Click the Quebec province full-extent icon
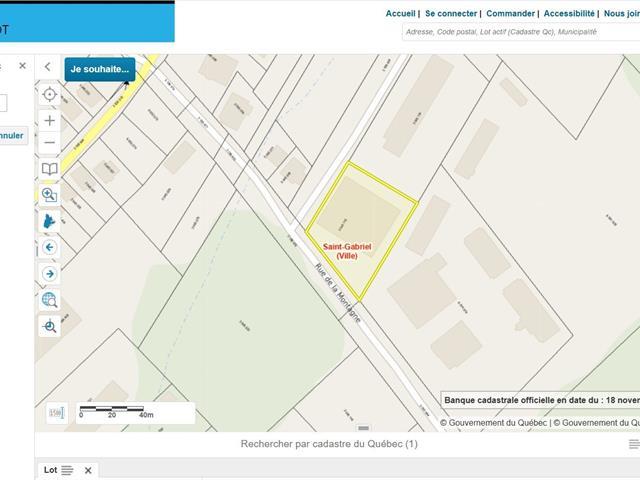This screenshot has width=640, height=480. pyautogui.click(x=49, y=221)
